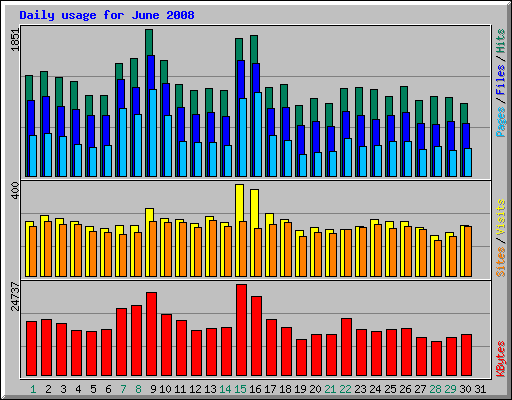Click day 24 on the x-axis
Viewport: 512px width, 400px height.
click(x=375, y=389)
